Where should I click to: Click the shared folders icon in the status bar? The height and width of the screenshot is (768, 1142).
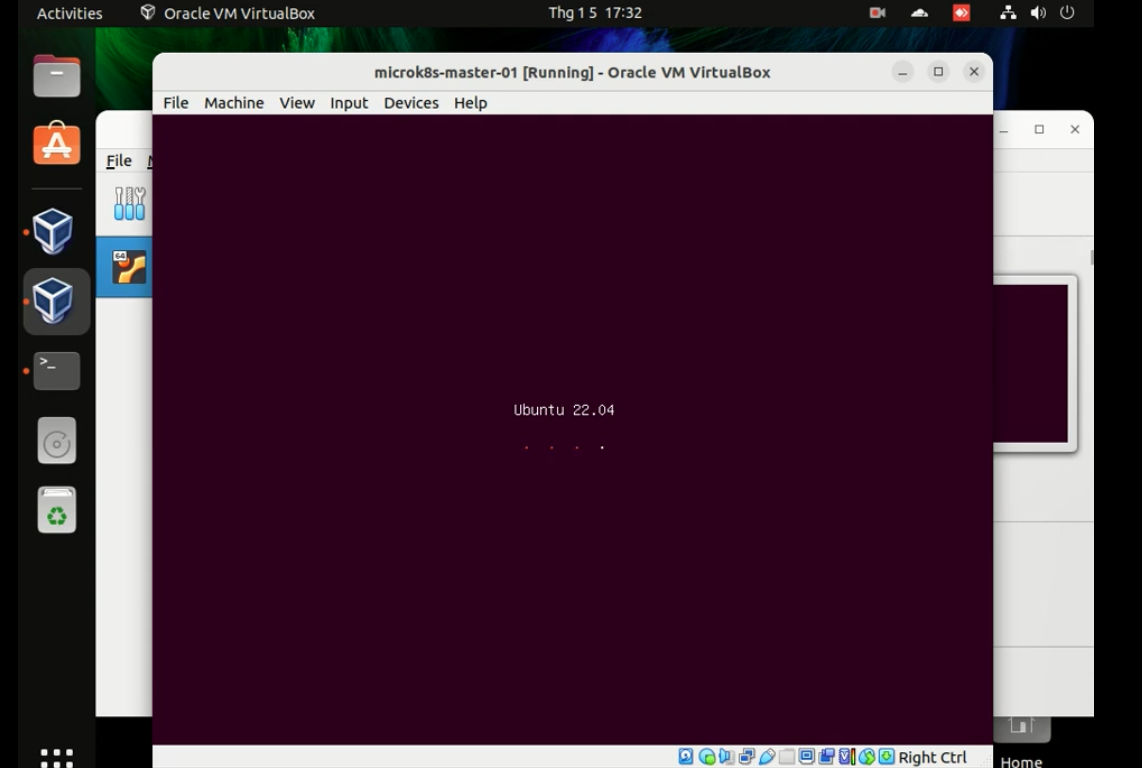click(x=788, y=757)
